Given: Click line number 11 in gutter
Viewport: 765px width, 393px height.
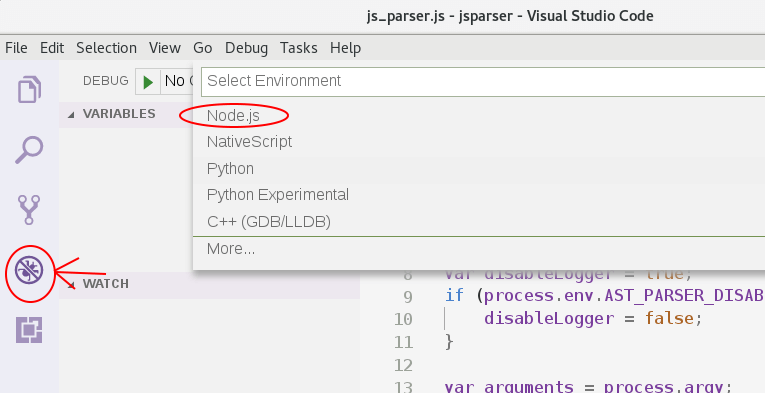Looking at the screenshot, I should tap(403, 342).
